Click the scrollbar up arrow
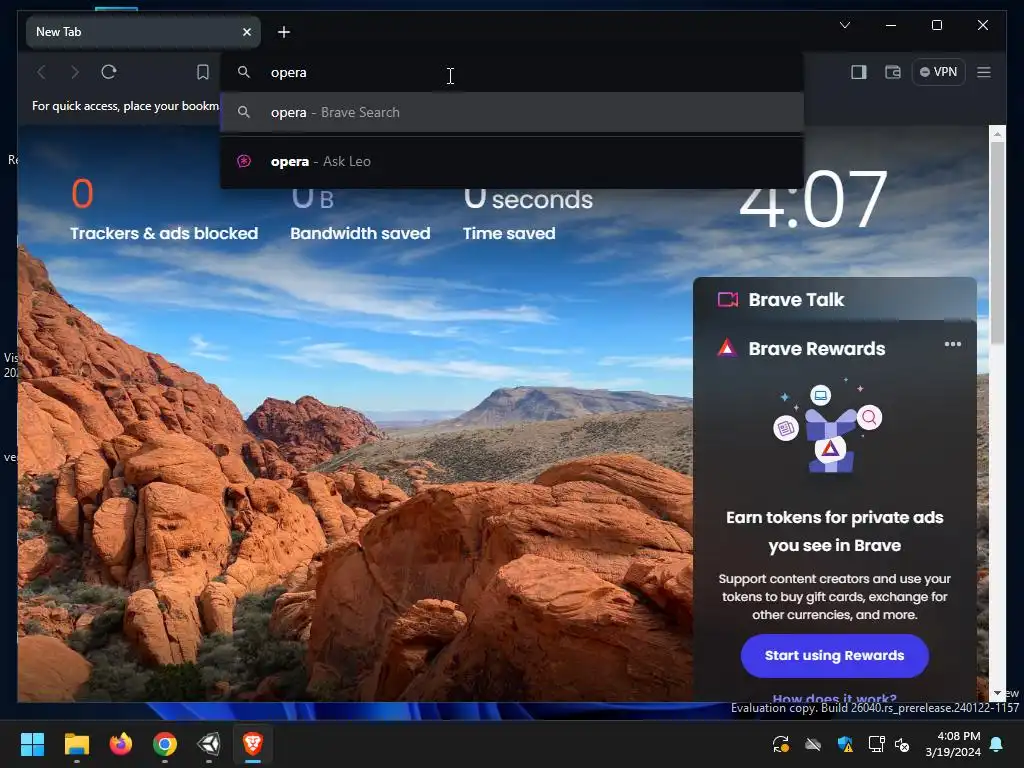1024x768 pixels. pyautogui.click(x=997, y=134)
